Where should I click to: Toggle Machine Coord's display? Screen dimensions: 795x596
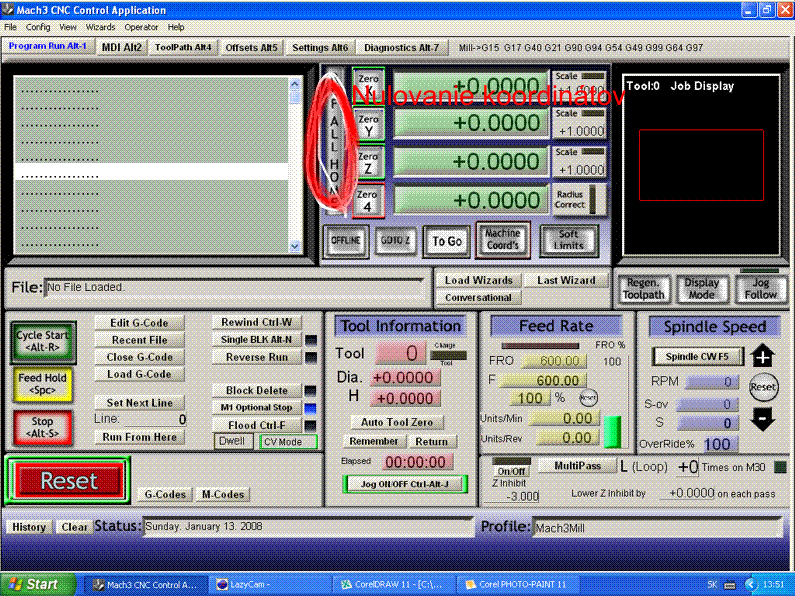502,239
